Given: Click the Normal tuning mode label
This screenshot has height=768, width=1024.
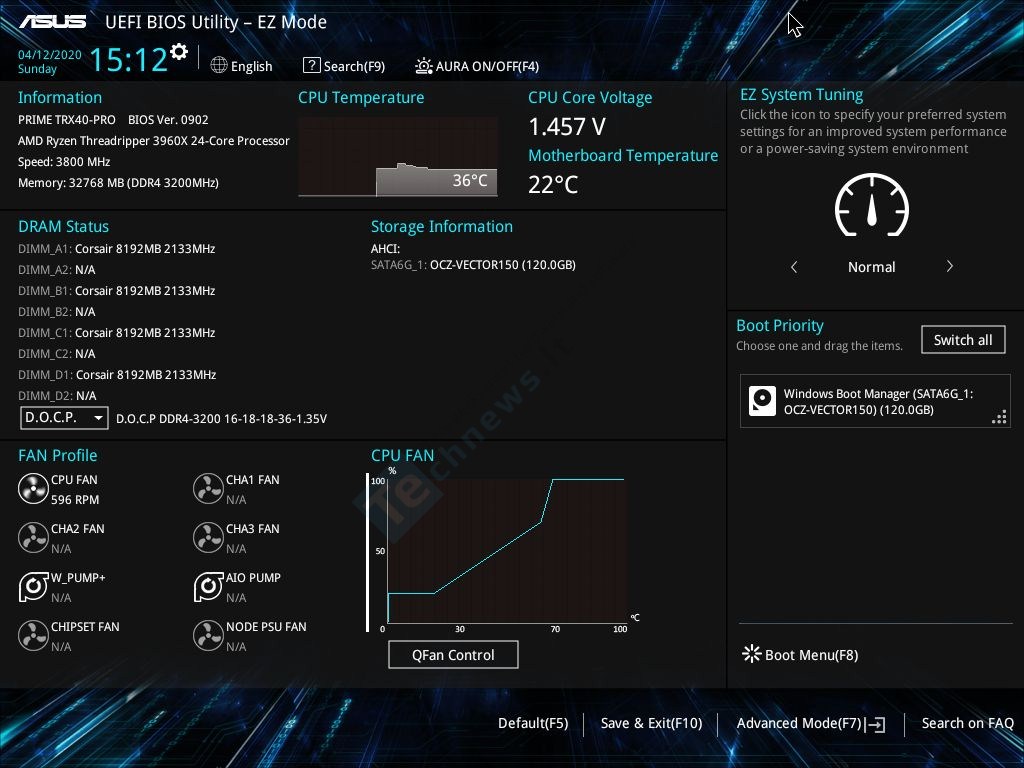Looking at the screenshot, I should (872, 267).
